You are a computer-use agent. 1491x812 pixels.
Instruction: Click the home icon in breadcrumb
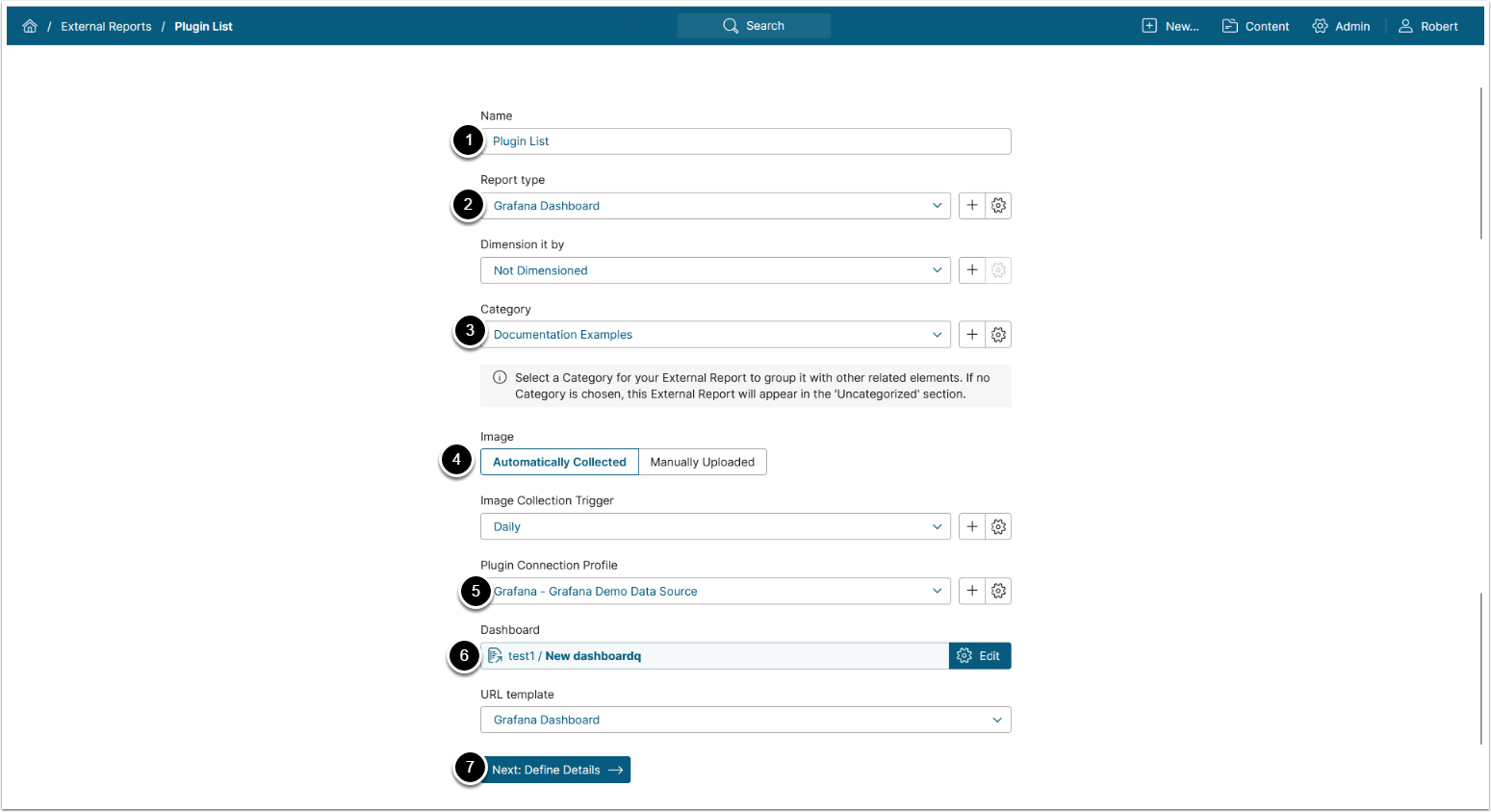(x=30, y=26)
